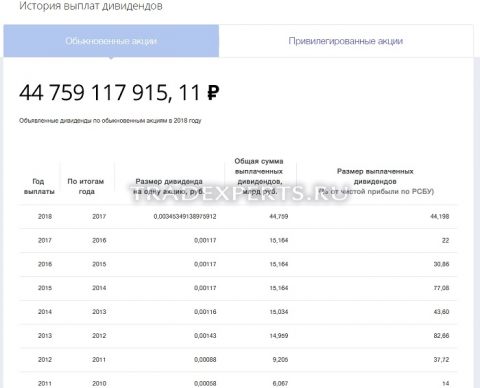Click the caption Объявленные дивиденды по обыкновенным акциям
Viewport: 480px width, 388px height.
pyautogui.click(x=110, y=121)
